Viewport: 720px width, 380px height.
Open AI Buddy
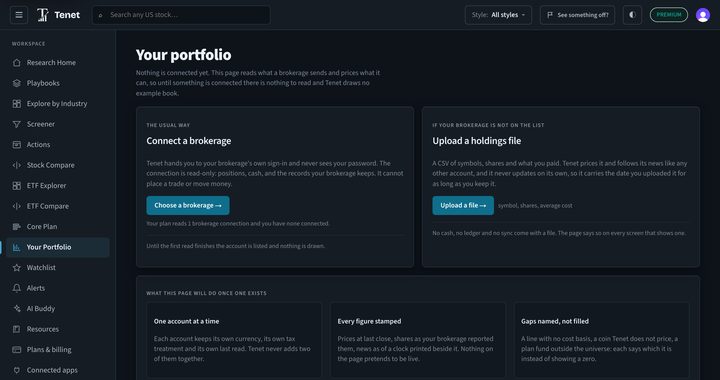58,308
